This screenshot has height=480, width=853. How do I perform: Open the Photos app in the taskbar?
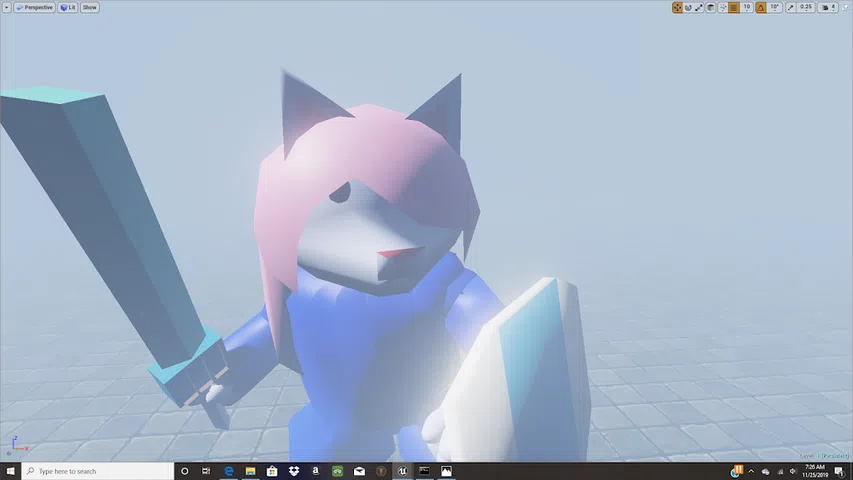click(x=446, y=471)
